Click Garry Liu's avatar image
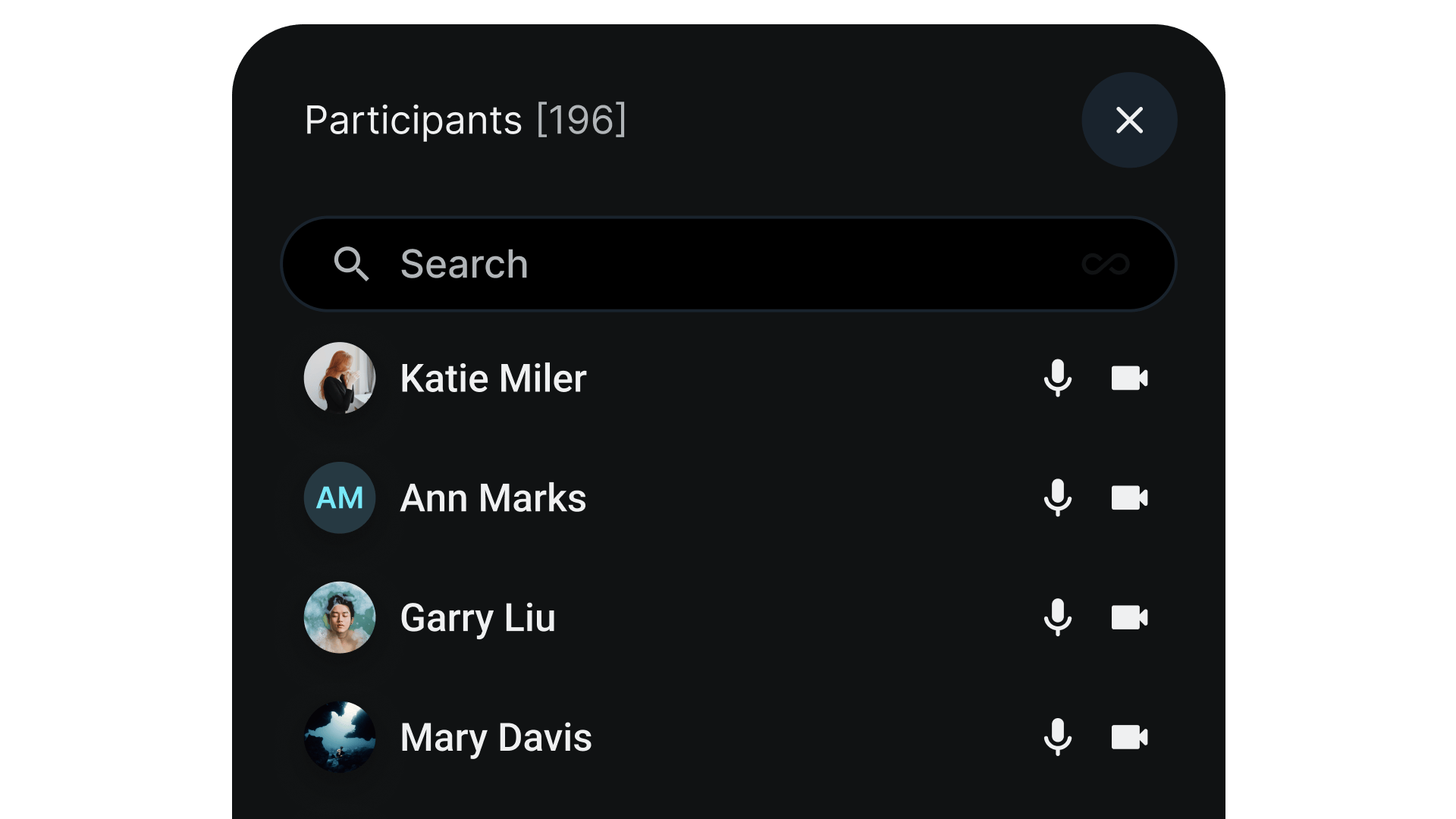 click(339, 618)
